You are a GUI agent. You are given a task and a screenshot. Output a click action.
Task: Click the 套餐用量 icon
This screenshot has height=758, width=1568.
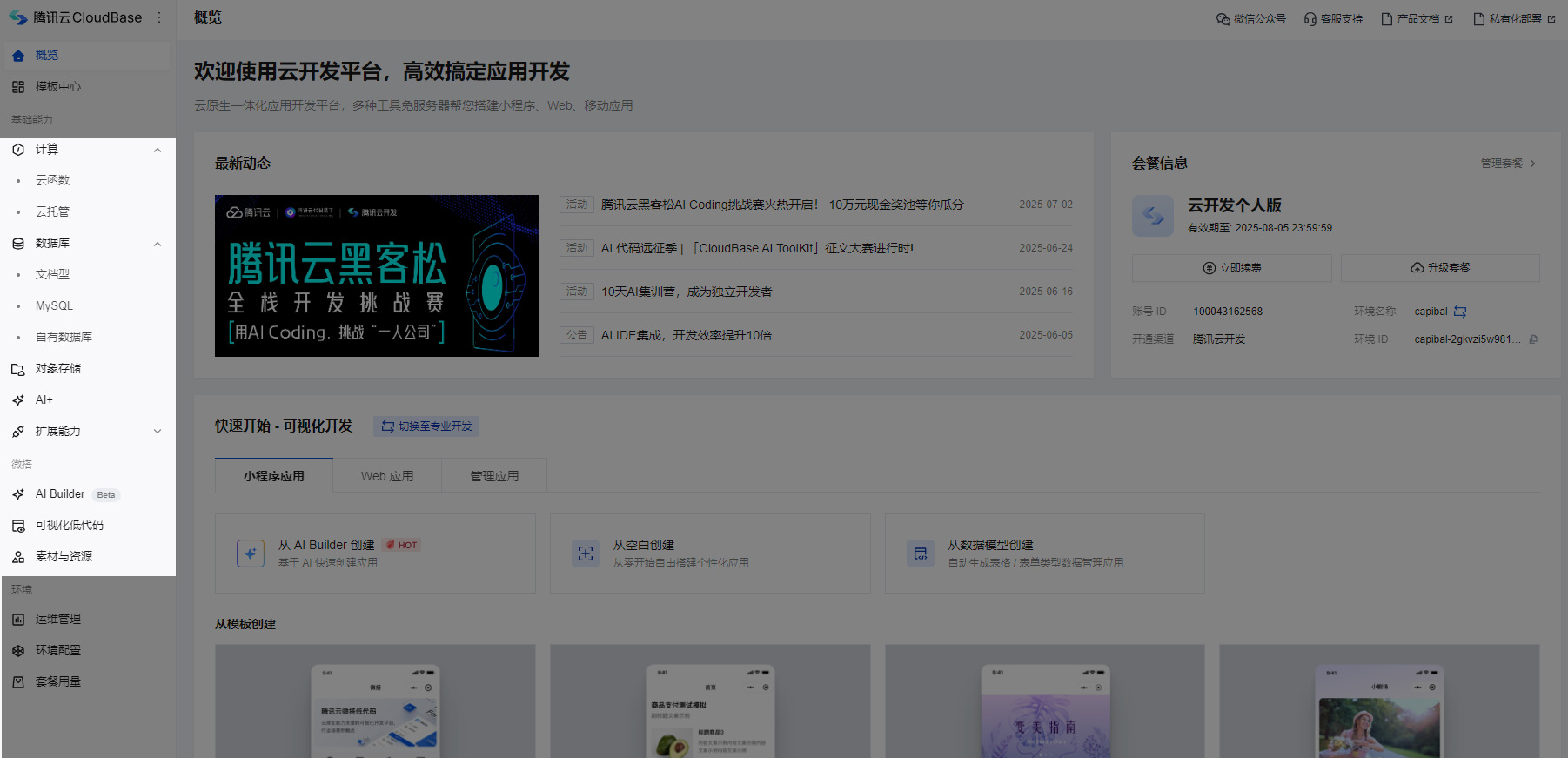18,681
